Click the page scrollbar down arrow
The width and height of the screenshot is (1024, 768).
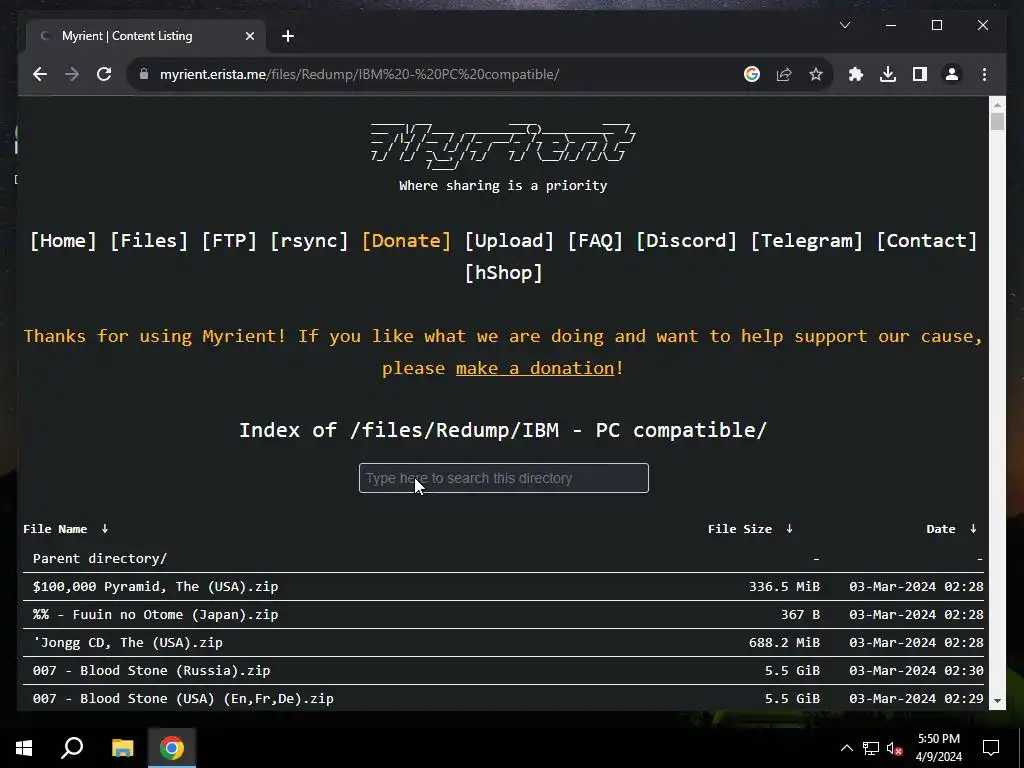(x=997, y=701)
